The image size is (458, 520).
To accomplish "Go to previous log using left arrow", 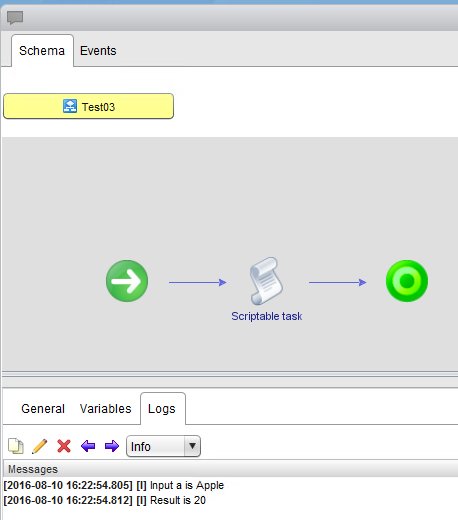I will pos(88,446).
